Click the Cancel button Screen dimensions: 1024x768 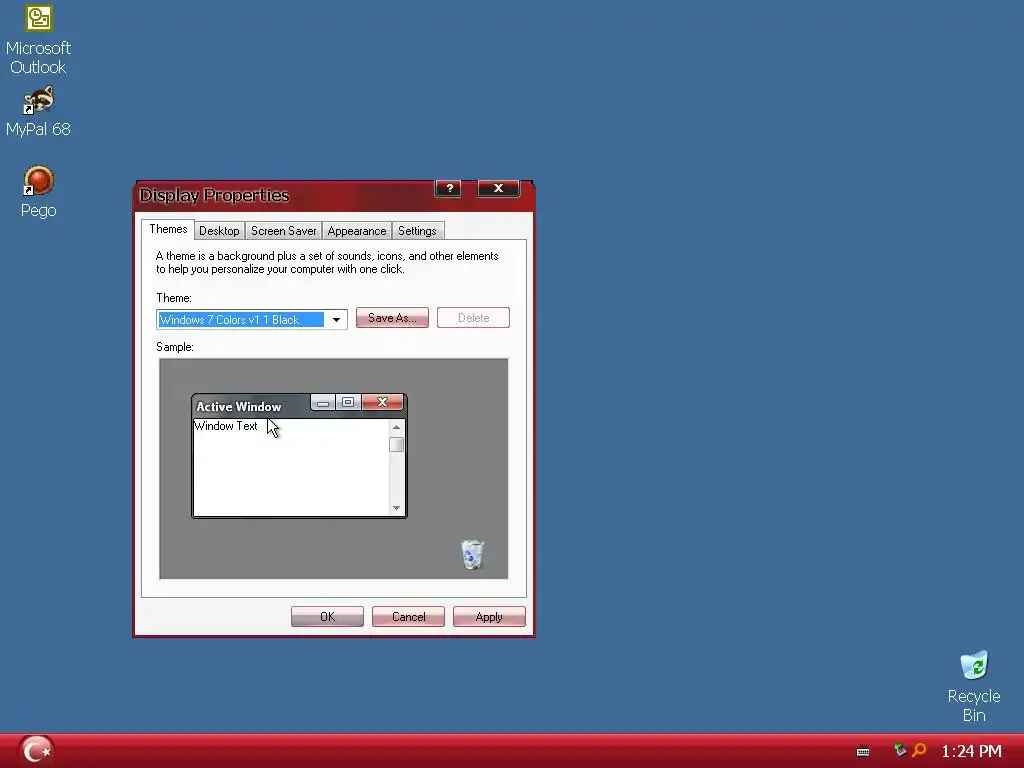pyautogui.click(x=408, y=616)
